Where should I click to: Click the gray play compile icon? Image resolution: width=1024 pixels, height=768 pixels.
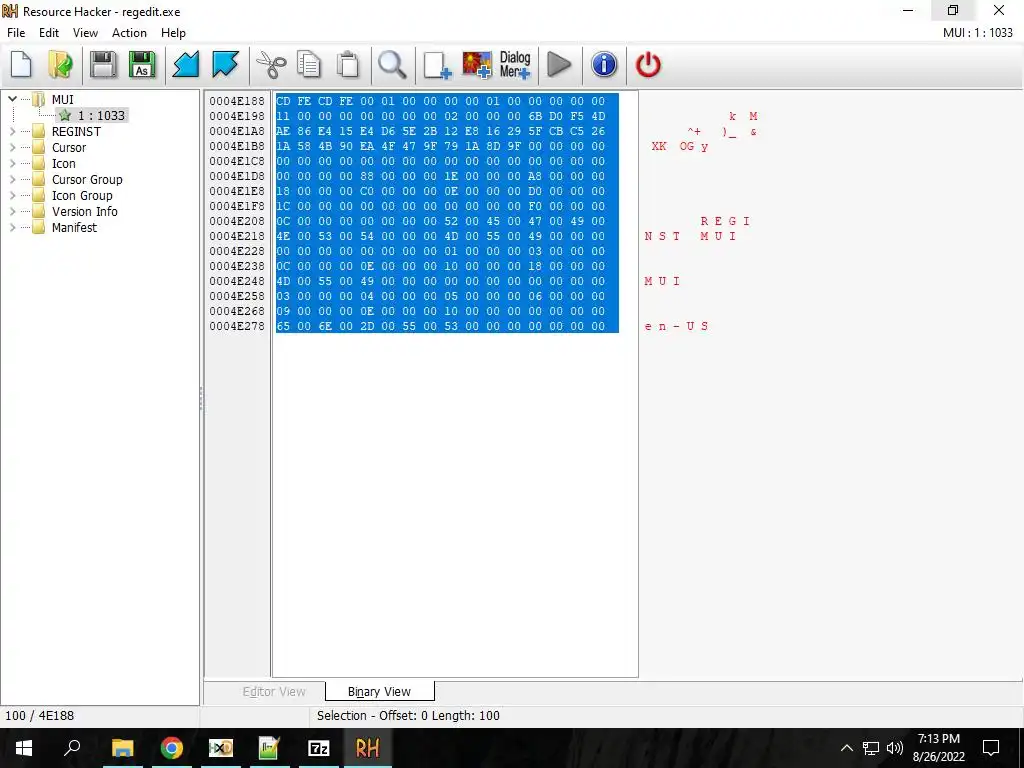pos(559,65)
